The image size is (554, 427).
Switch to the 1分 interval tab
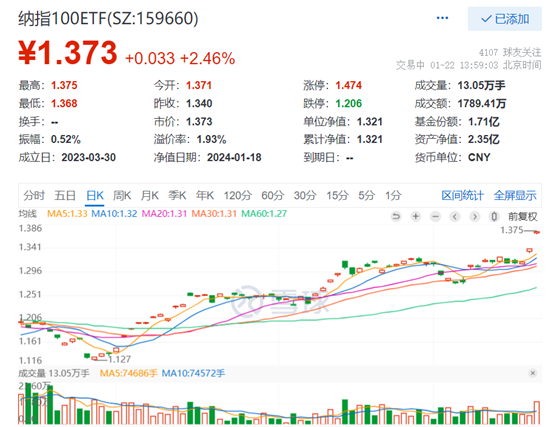tap(393, 195)
